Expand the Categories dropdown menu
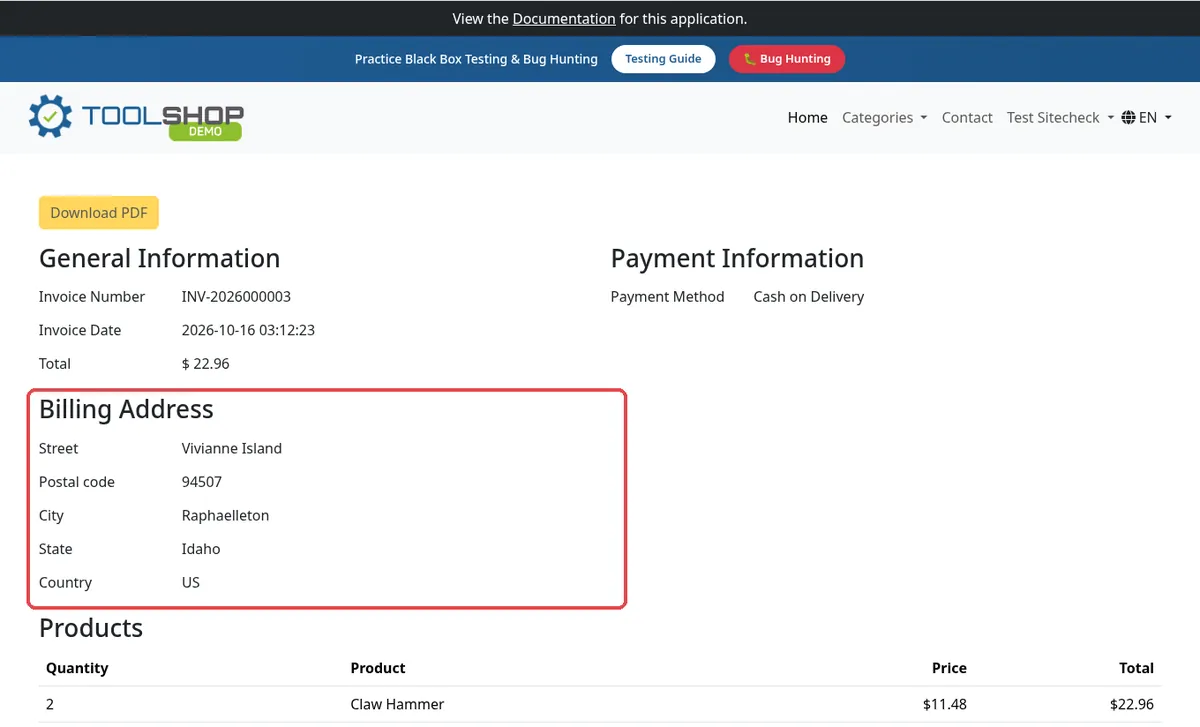Image resolution: width=1200 pixels, height=727 pixels. tap(884, 118)
